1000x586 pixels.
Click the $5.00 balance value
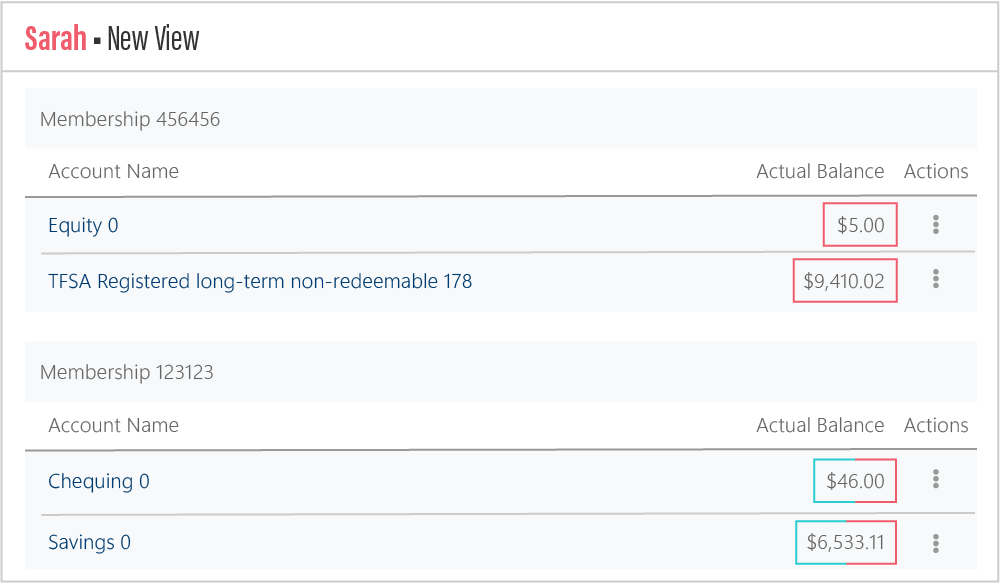point(860,225)
